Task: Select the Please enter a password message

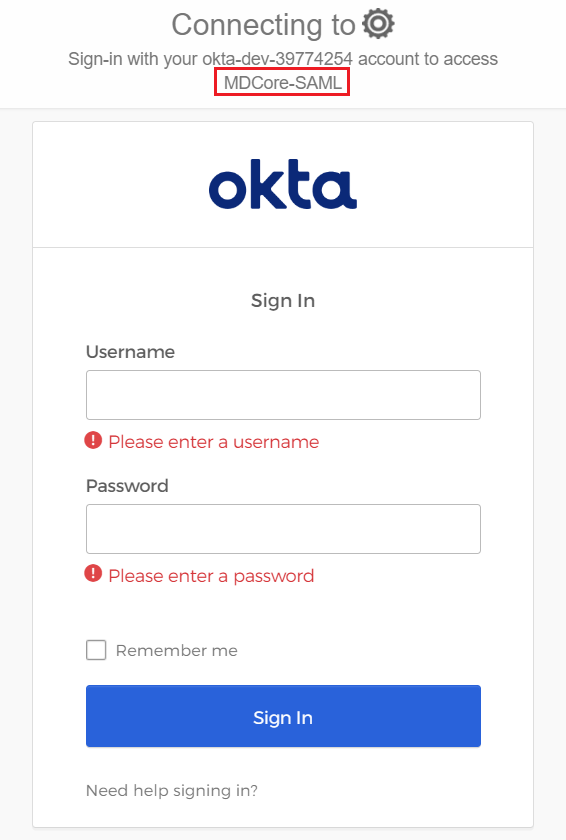Action: coord(212,576)
